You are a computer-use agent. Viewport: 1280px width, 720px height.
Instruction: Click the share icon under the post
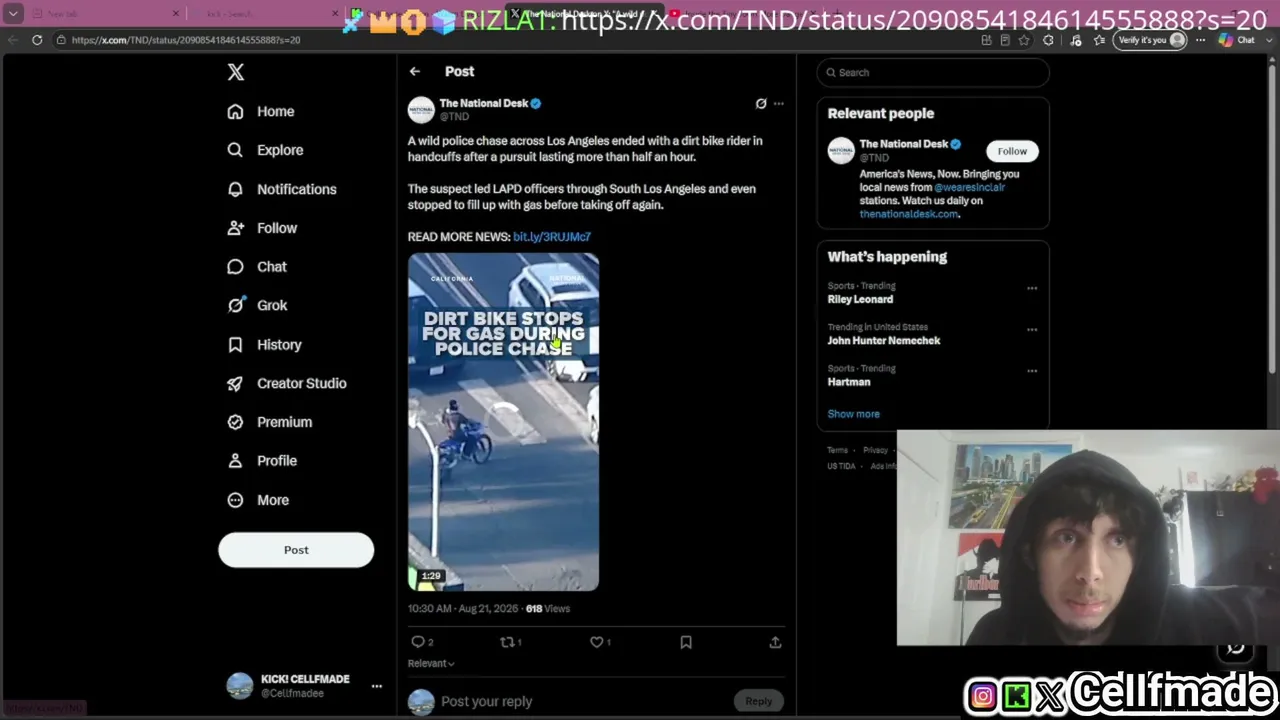click(x=775, y=642)
